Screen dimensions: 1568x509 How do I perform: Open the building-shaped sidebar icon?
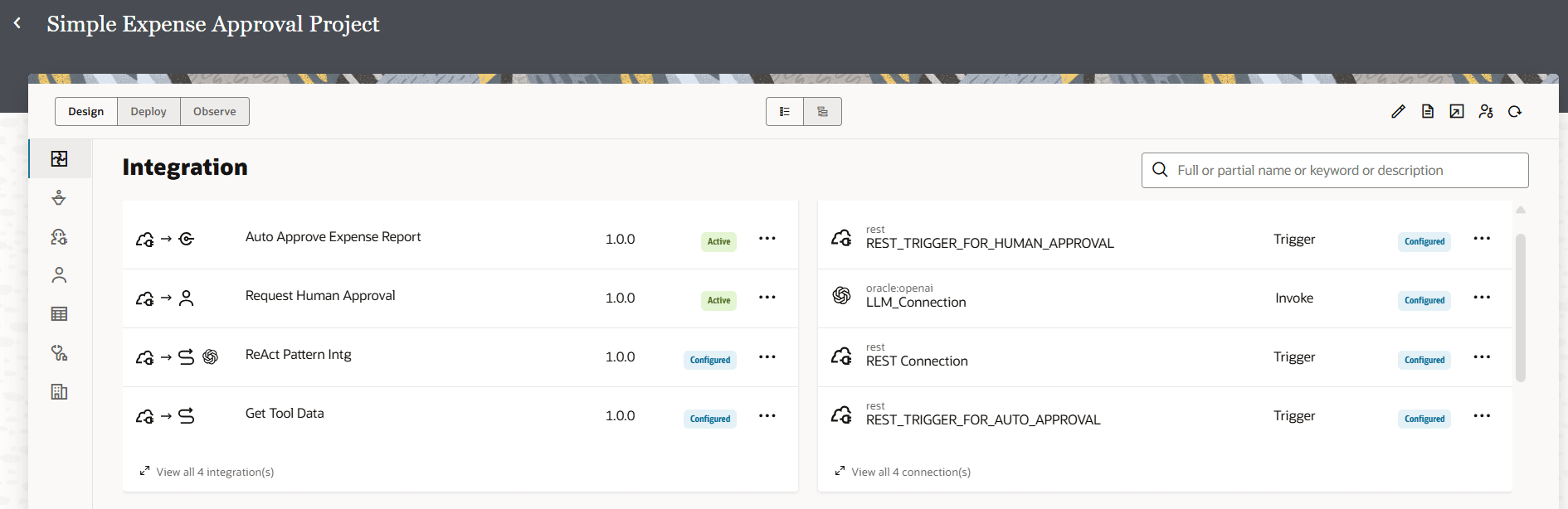(x=59, y=391)
